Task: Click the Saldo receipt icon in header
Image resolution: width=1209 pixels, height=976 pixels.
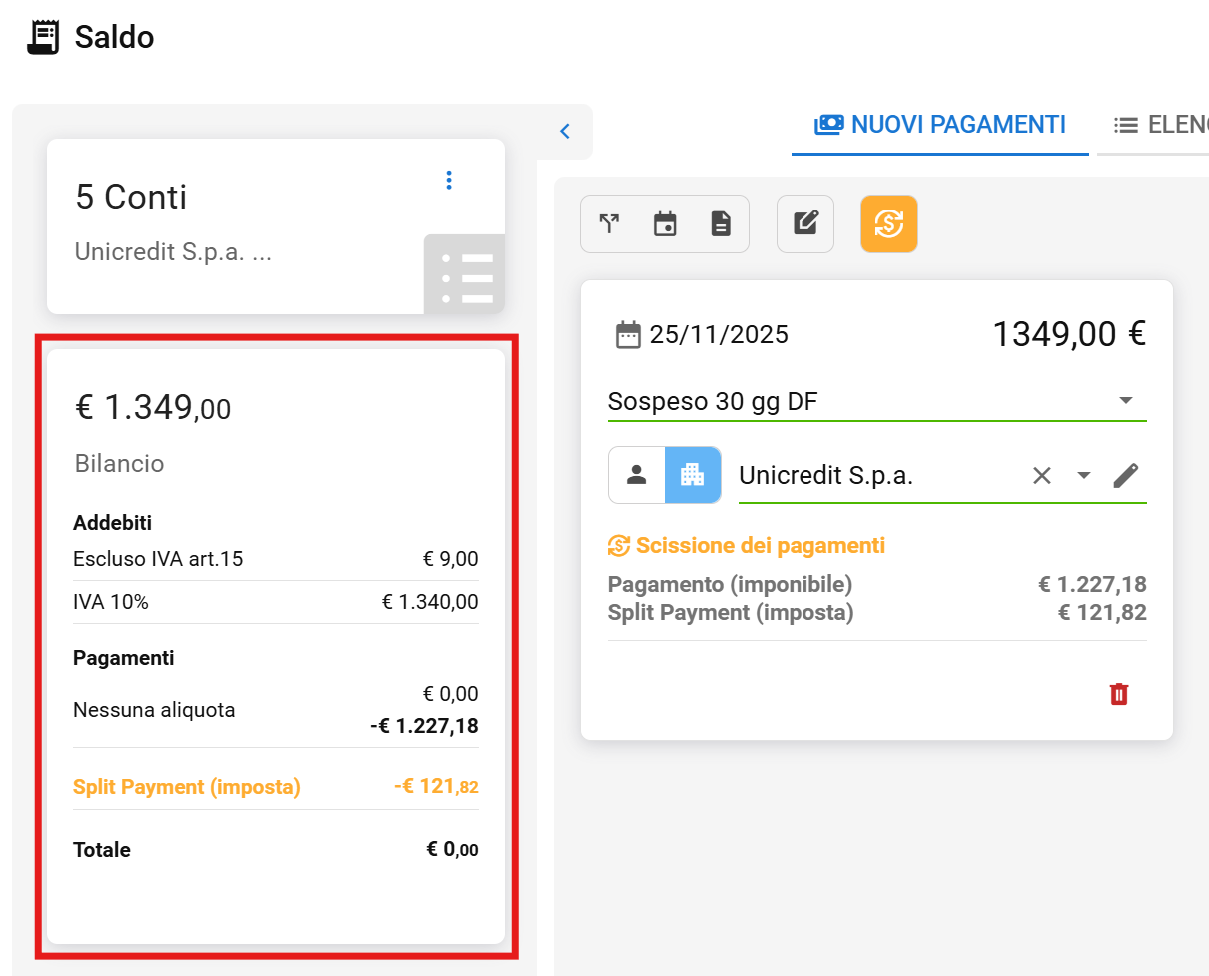Action: tap(43, 37)
